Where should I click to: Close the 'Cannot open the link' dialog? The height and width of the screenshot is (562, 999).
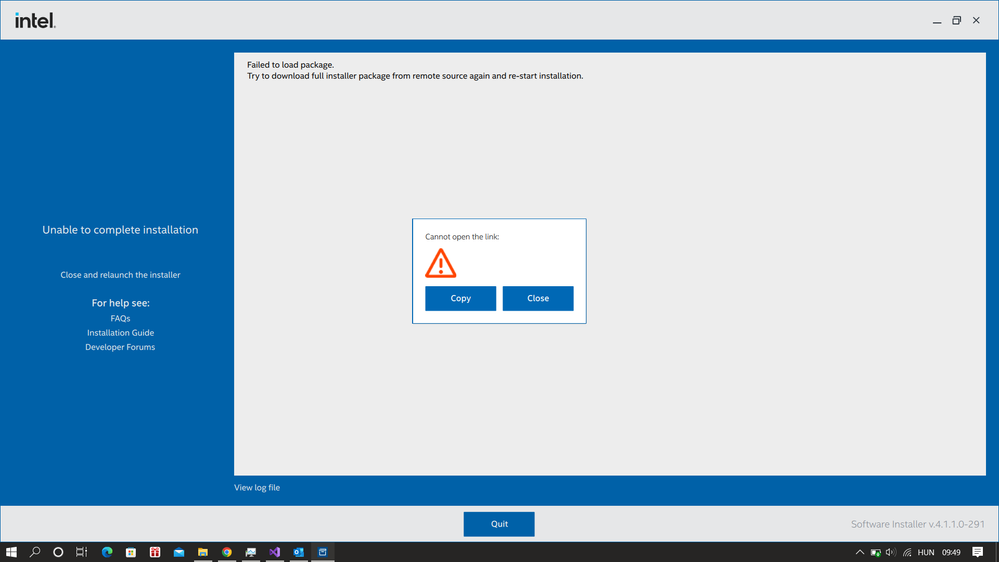[x=538, y=298]
